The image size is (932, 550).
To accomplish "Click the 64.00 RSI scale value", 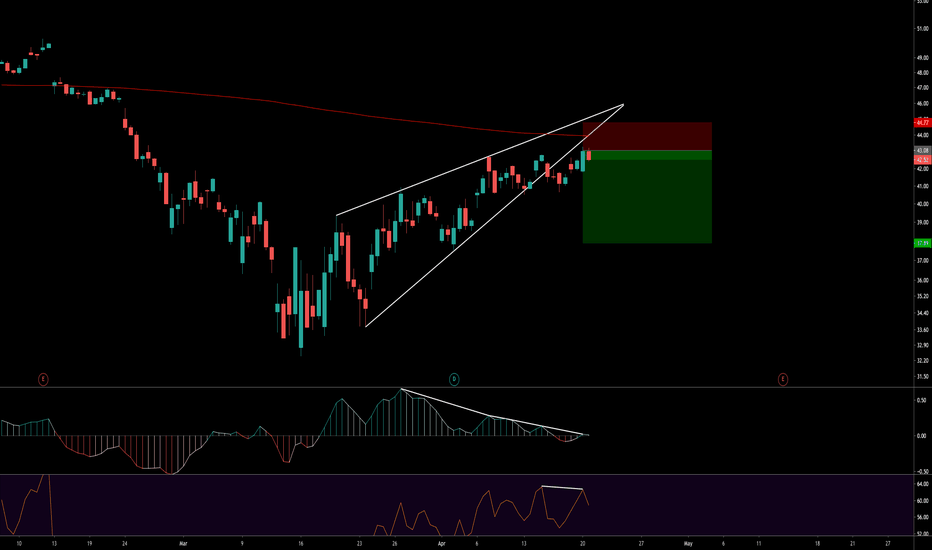I will pyautogui.click(x=922, y=484).
